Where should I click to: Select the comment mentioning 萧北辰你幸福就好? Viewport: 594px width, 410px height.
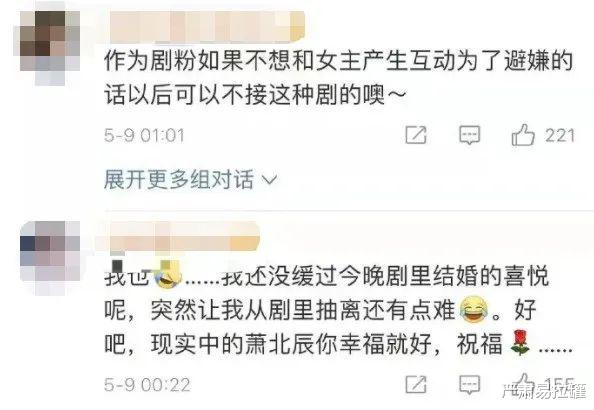338,310
